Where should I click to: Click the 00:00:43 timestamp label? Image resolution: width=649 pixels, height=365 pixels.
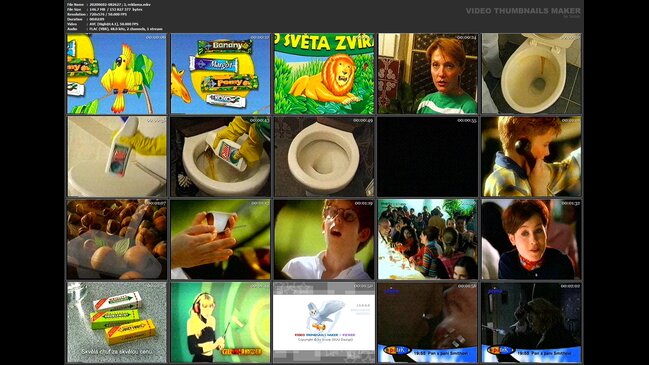(x=259, y=120)
